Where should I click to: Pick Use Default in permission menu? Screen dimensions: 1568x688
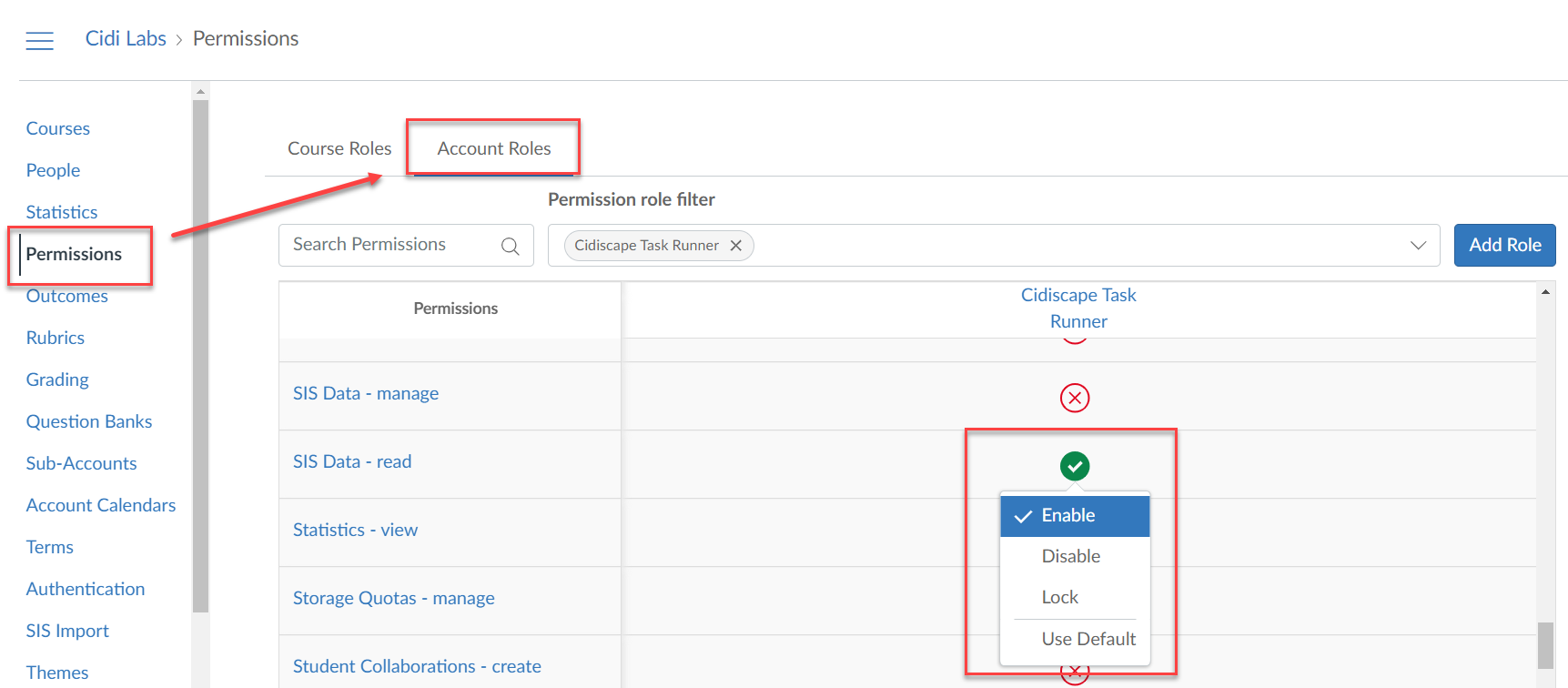(x=1087, y=639)
